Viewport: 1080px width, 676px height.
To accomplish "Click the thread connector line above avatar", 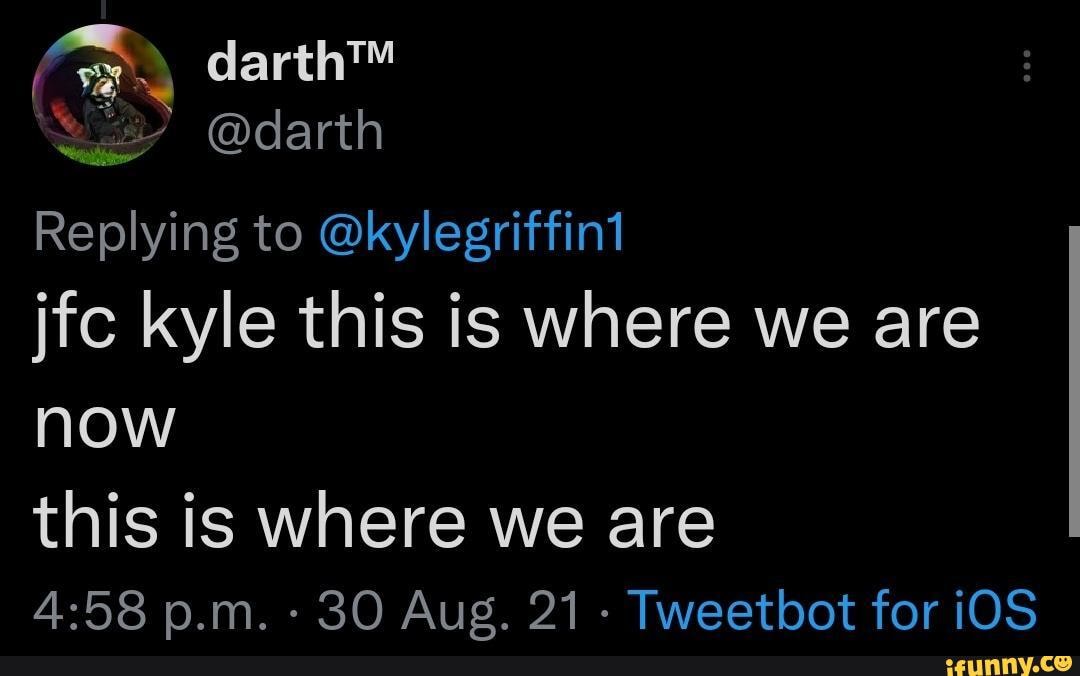I will click(x=103, y=8).
